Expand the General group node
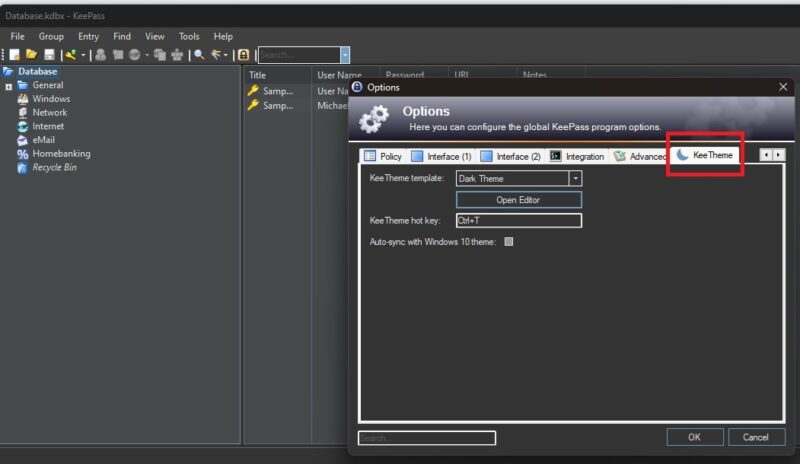This screenshot has width=800, height=464. point(9,87)
